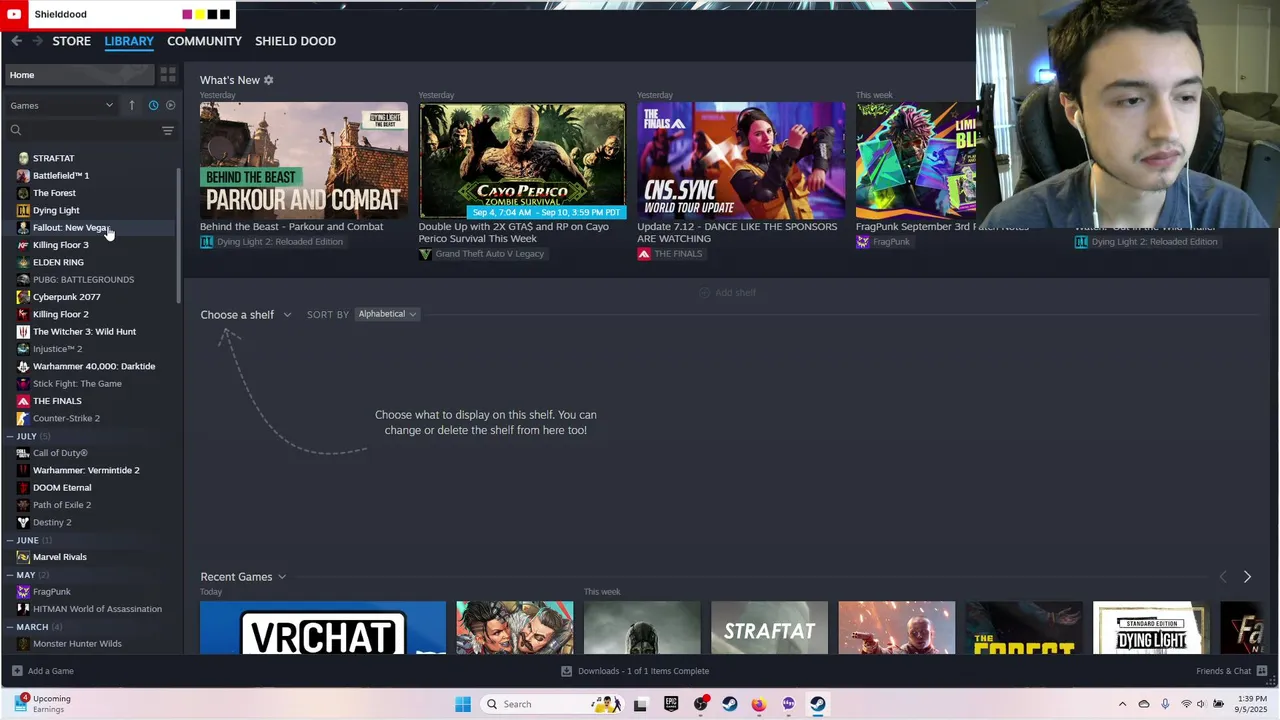1280x720 pixels.
Task: Click THE FINALS news source icon
Action: (x=644, y=254)
